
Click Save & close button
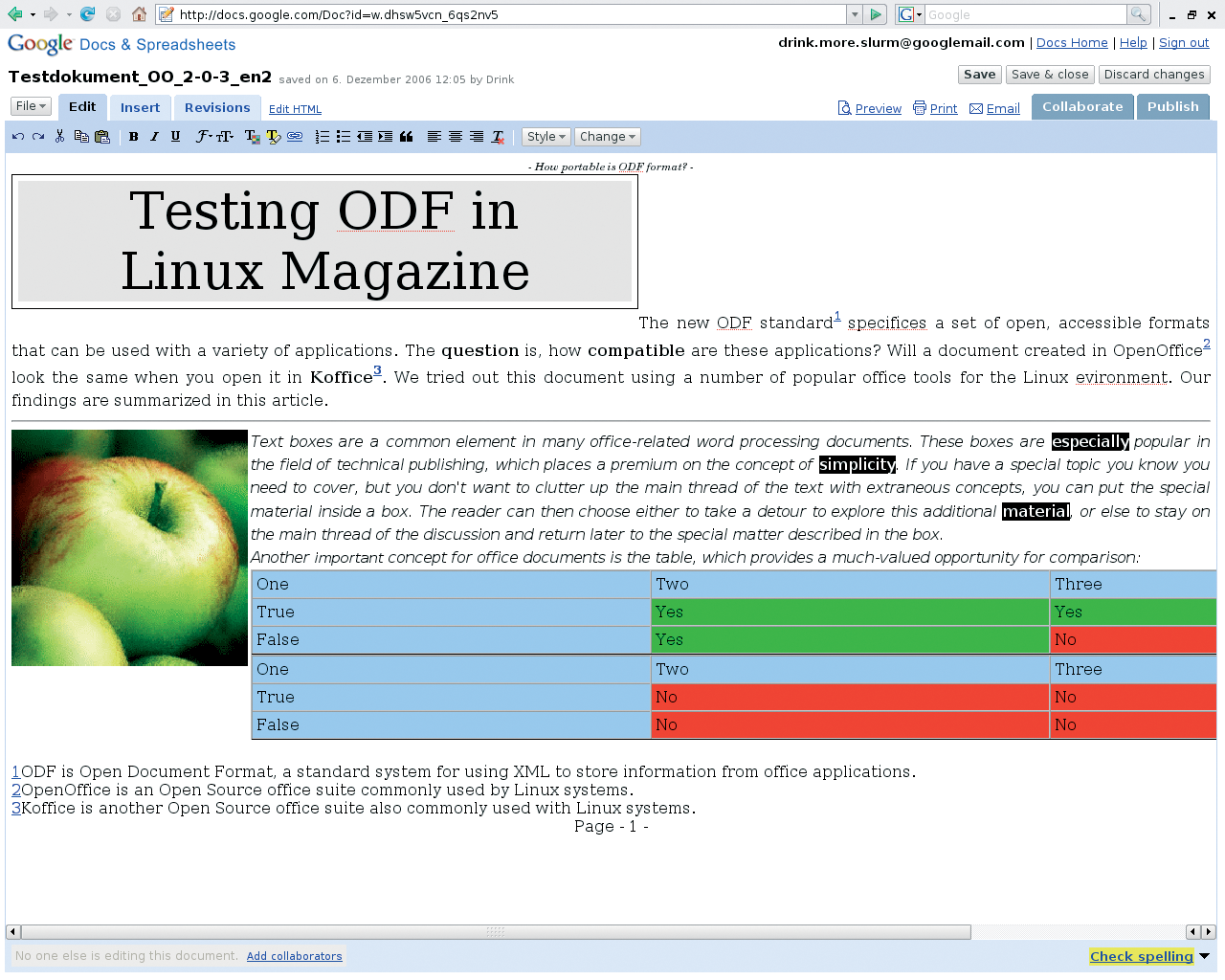(x=1050, y=75)
